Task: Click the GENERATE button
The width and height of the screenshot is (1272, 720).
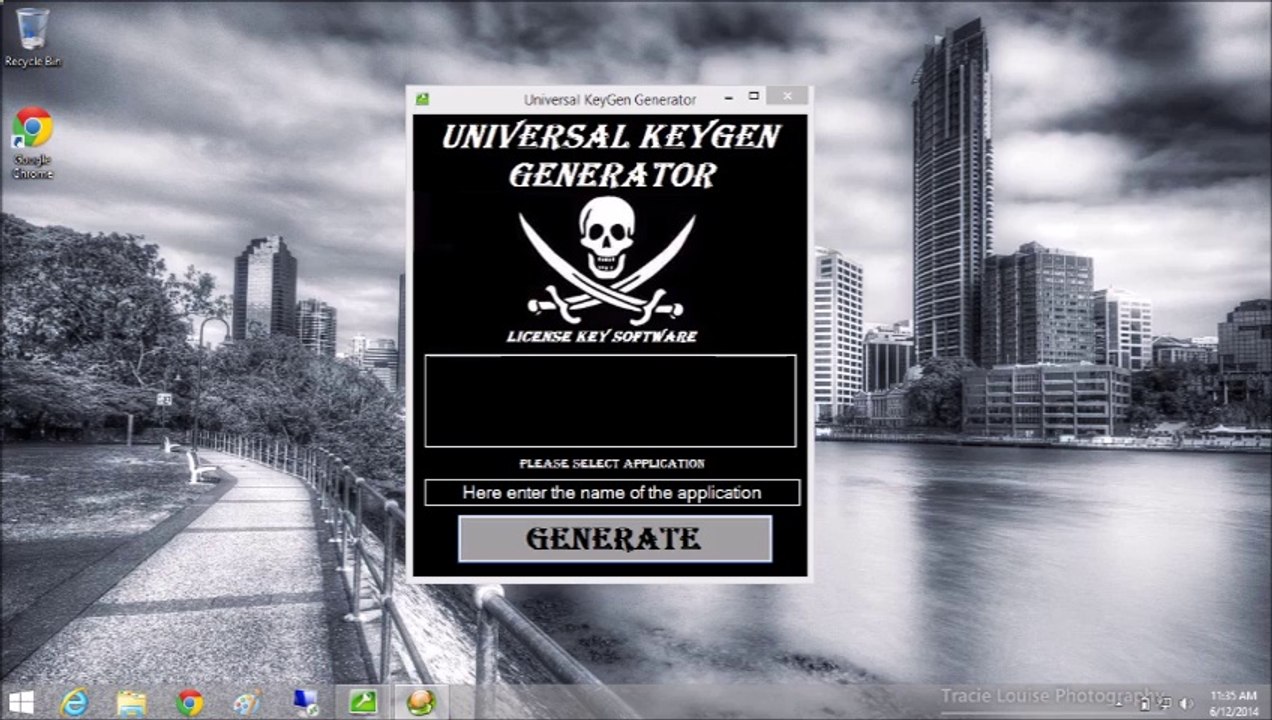Action: [614, 539]
